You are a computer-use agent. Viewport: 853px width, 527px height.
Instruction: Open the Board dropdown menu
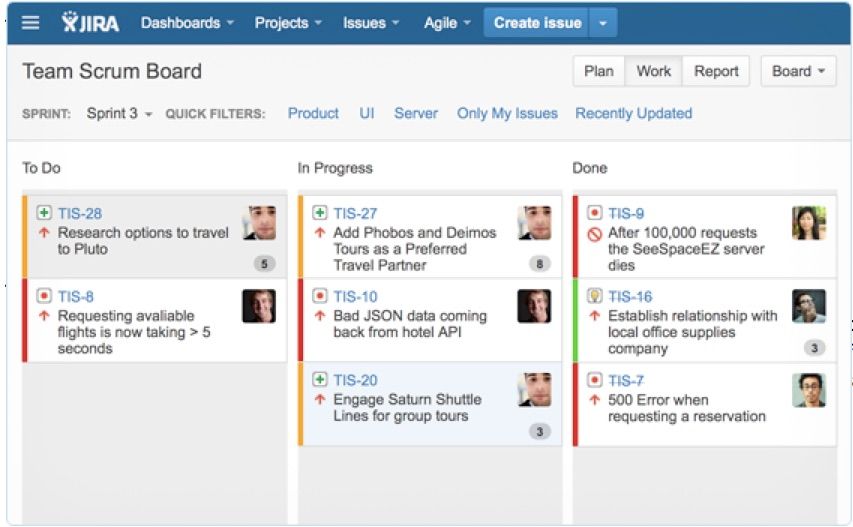[x=798, y=71]
